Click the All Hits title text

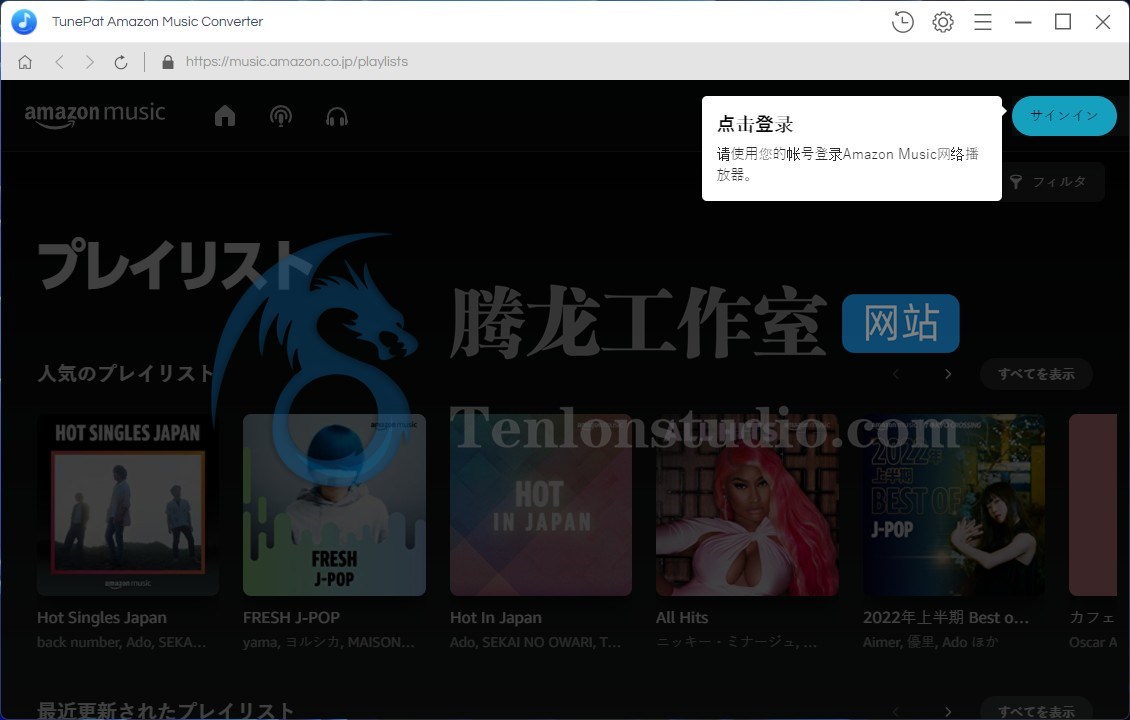coord(682,618)
